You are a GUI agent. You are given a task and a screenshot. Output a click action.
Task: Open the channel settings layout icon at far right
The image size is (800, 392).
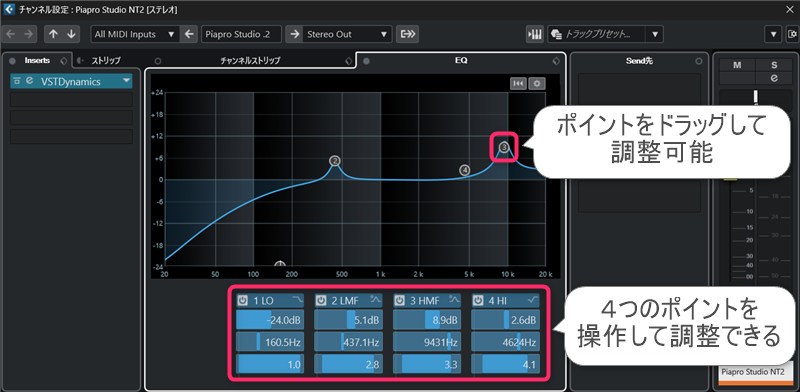(792, 34)
